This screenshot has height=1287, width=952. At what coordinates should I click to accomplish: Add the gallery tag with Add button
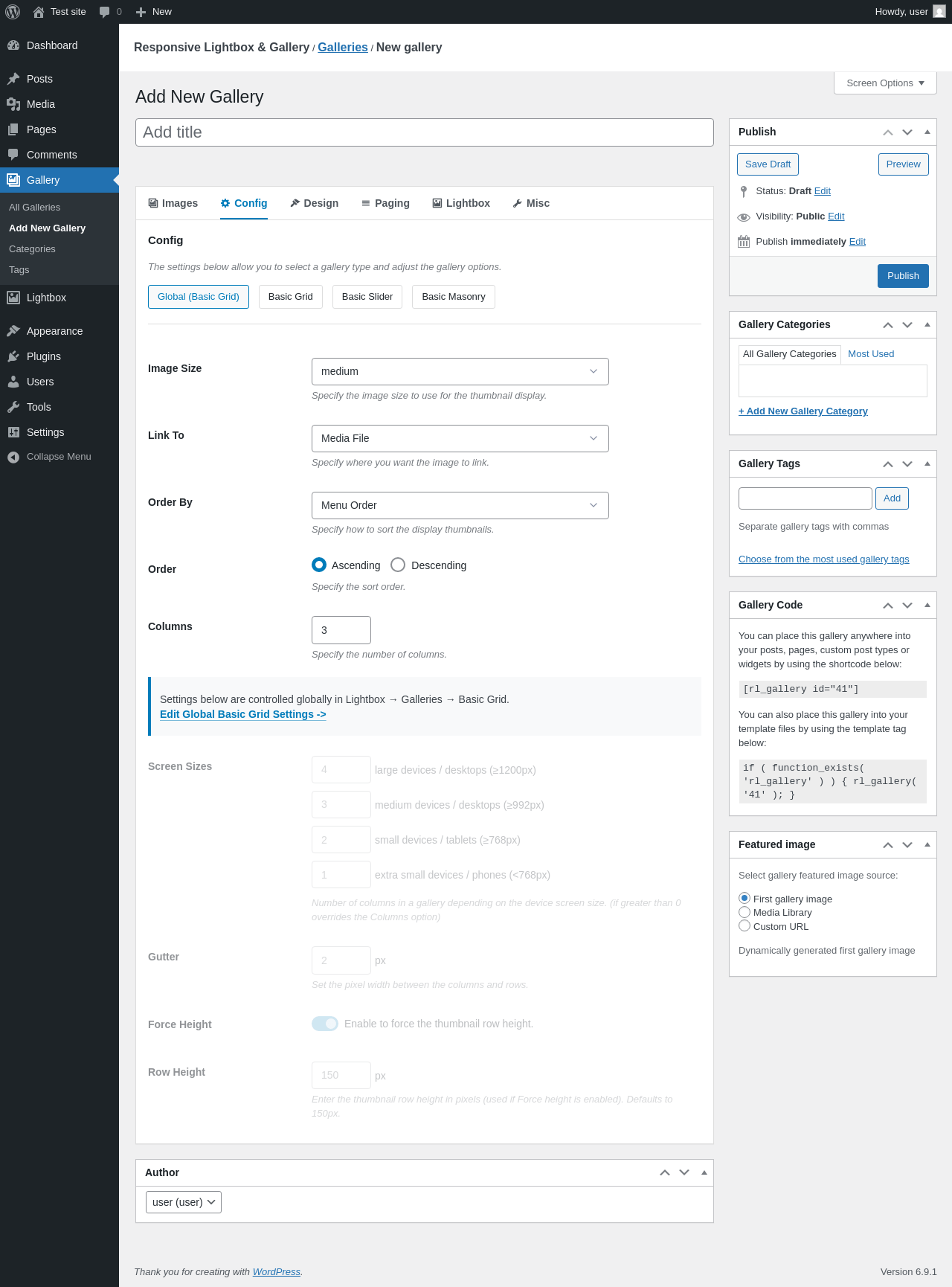pyautogui.click(x=892, y=498)
